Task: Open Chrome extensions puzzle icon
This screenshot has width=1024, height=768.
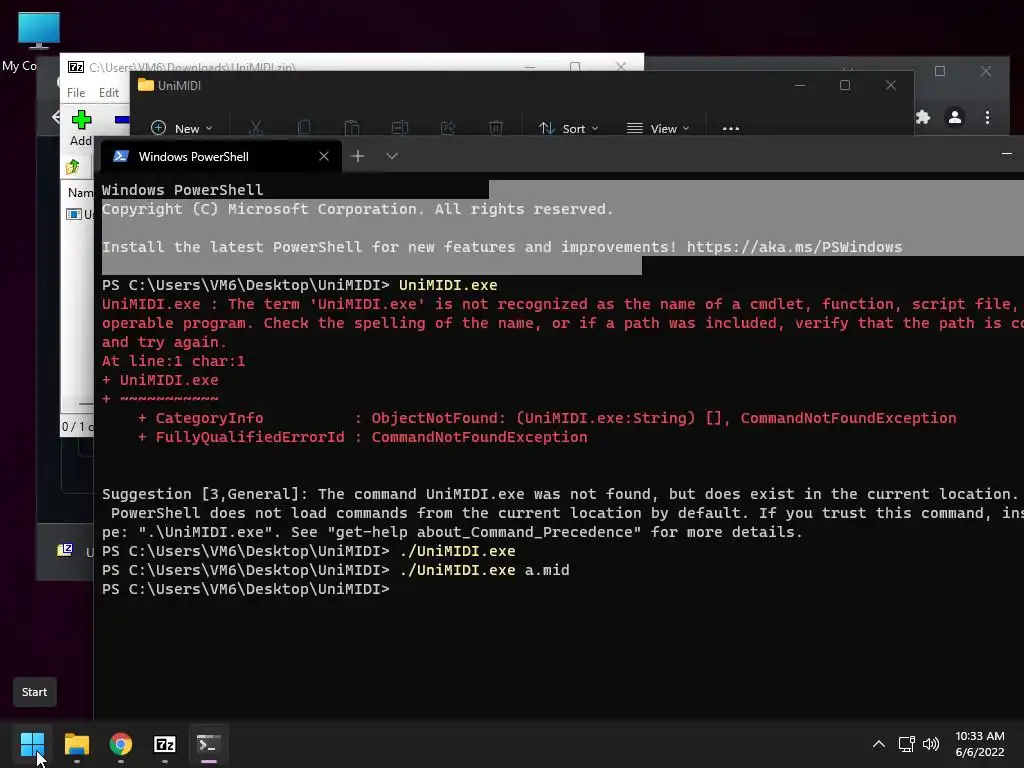Action: 923,117
